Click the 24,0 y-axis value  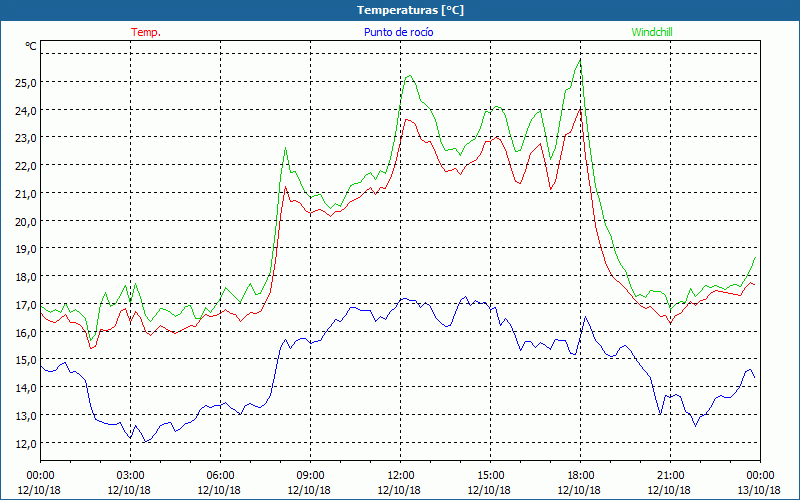pyautogui.click(x=26, y=110)
